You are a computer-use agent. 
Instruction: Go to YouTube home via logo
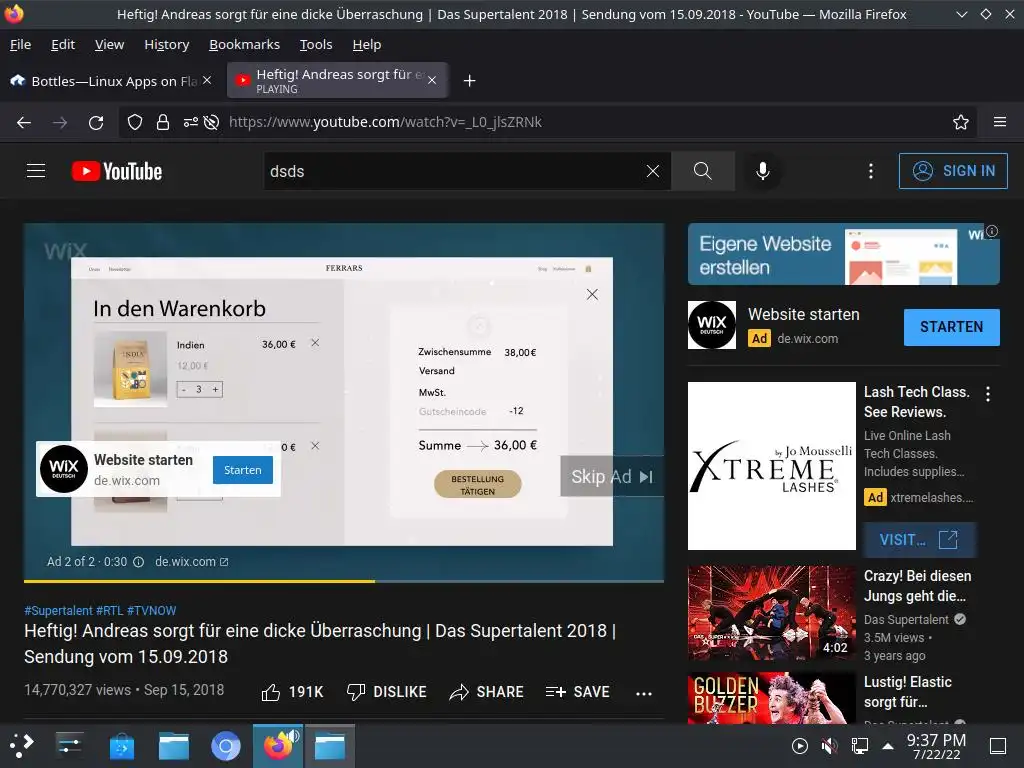click(117, 171)
